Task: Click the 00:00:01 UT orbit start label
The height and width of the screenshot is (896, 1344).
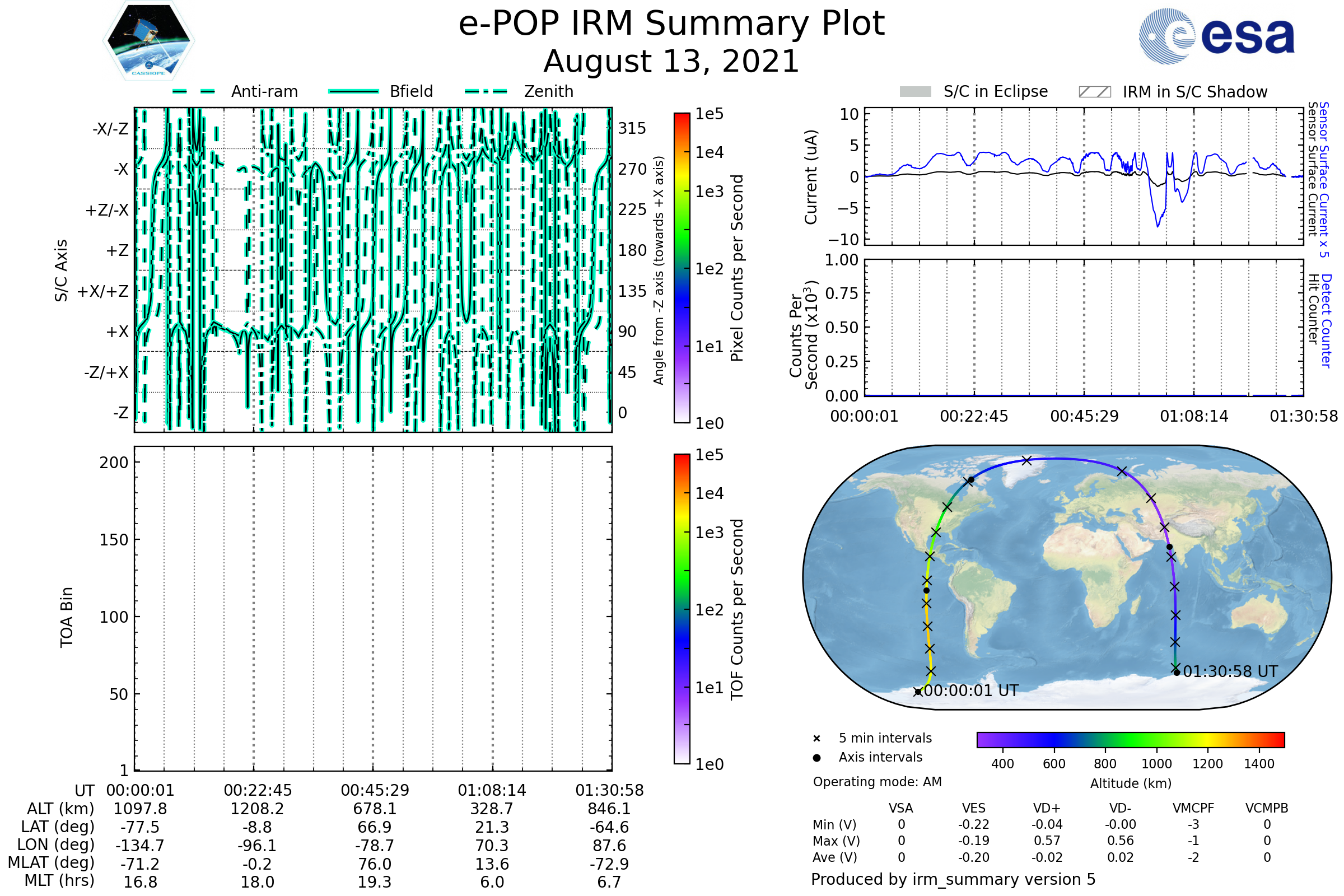Action: point(971,691)
